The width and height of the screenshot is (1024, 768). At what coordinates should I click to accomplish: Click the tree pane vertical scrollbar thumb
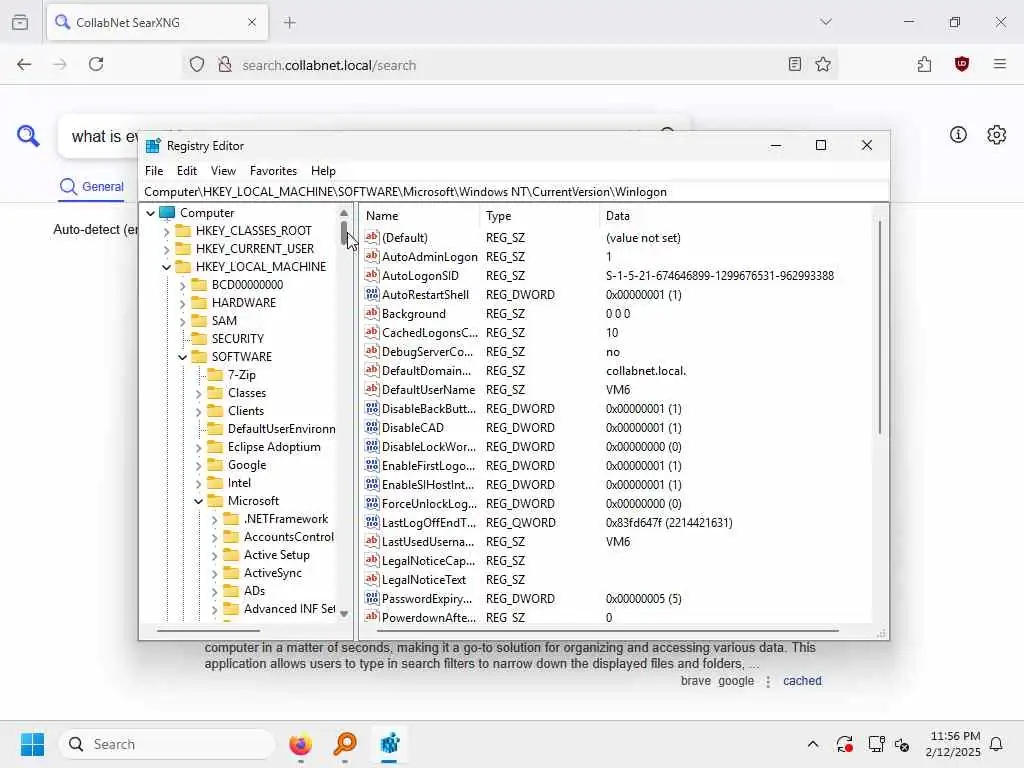pyautogui.click(x=344, y=233)
